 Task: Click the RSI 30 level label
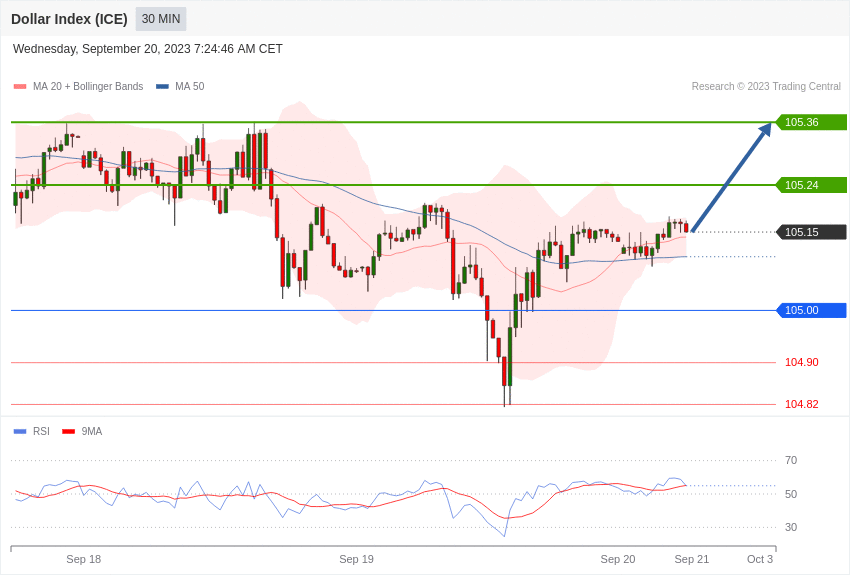791,527
